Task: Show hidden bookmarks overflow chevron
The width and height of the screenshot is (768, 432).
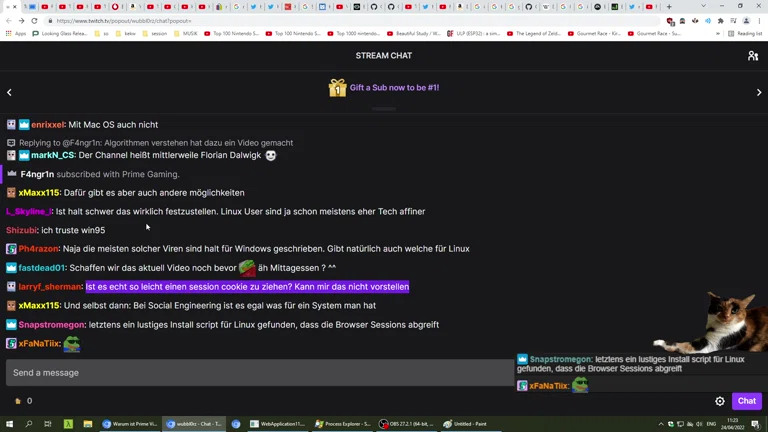Action: [718, 34]
